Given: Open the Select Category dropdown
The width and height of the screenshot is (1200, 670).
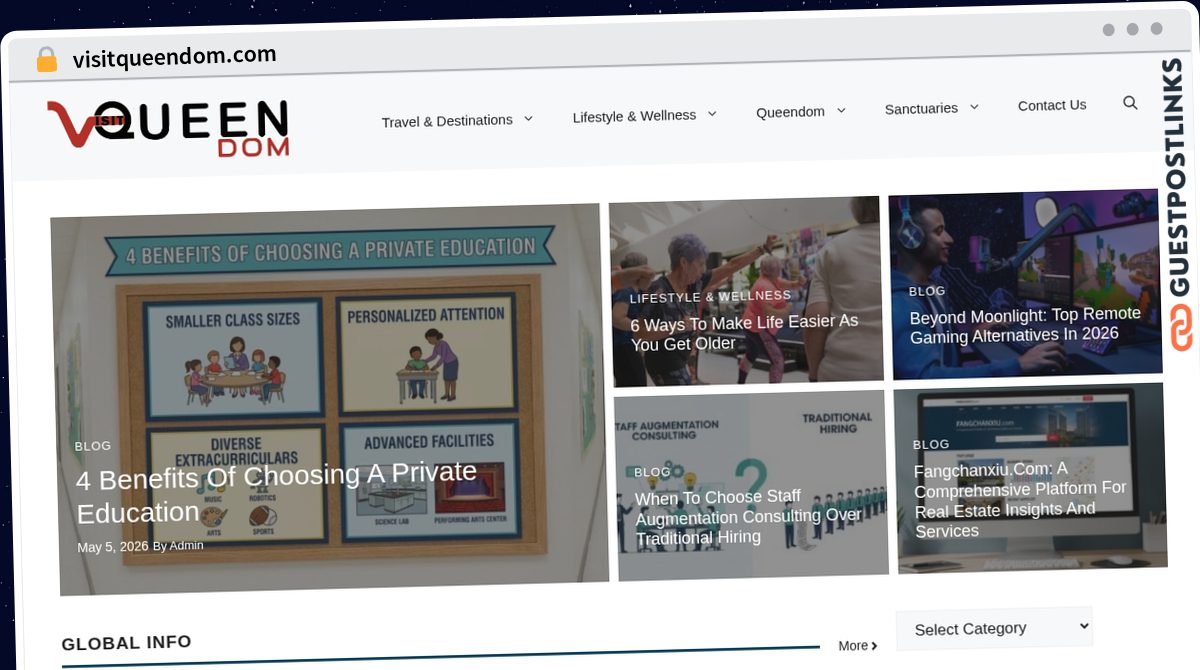Looking at the screenshot, I should [993, 628].
